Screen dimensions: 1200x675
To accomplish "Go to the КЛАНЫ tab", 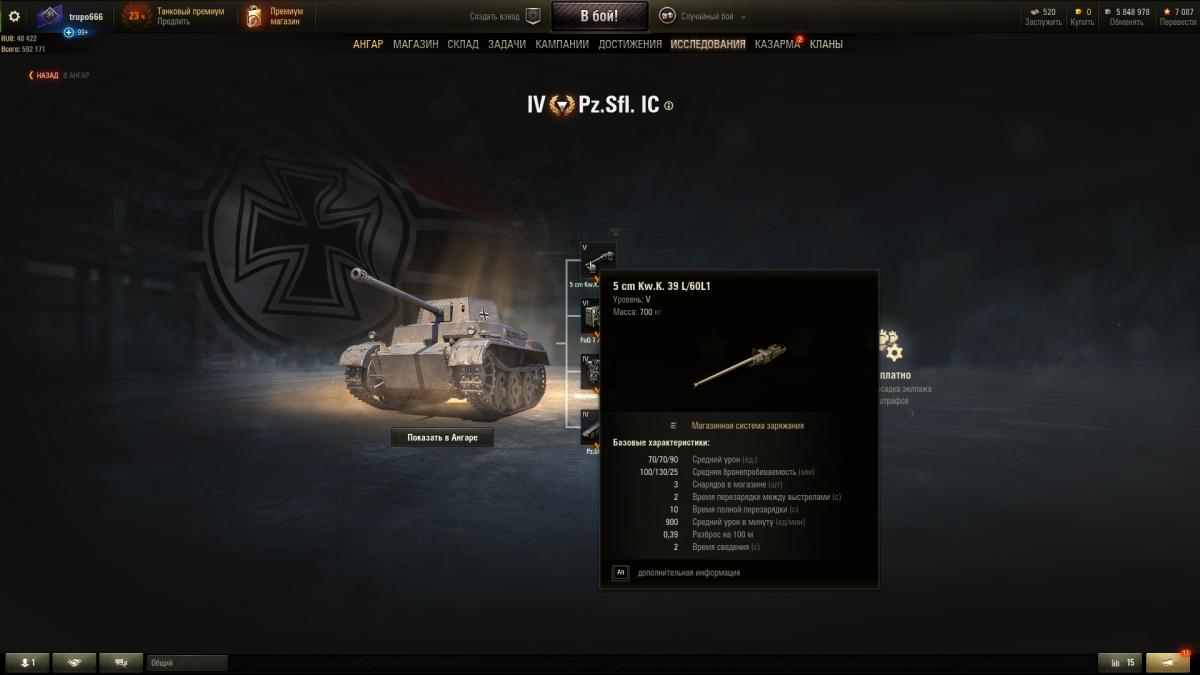I will [x=826, y=44].
